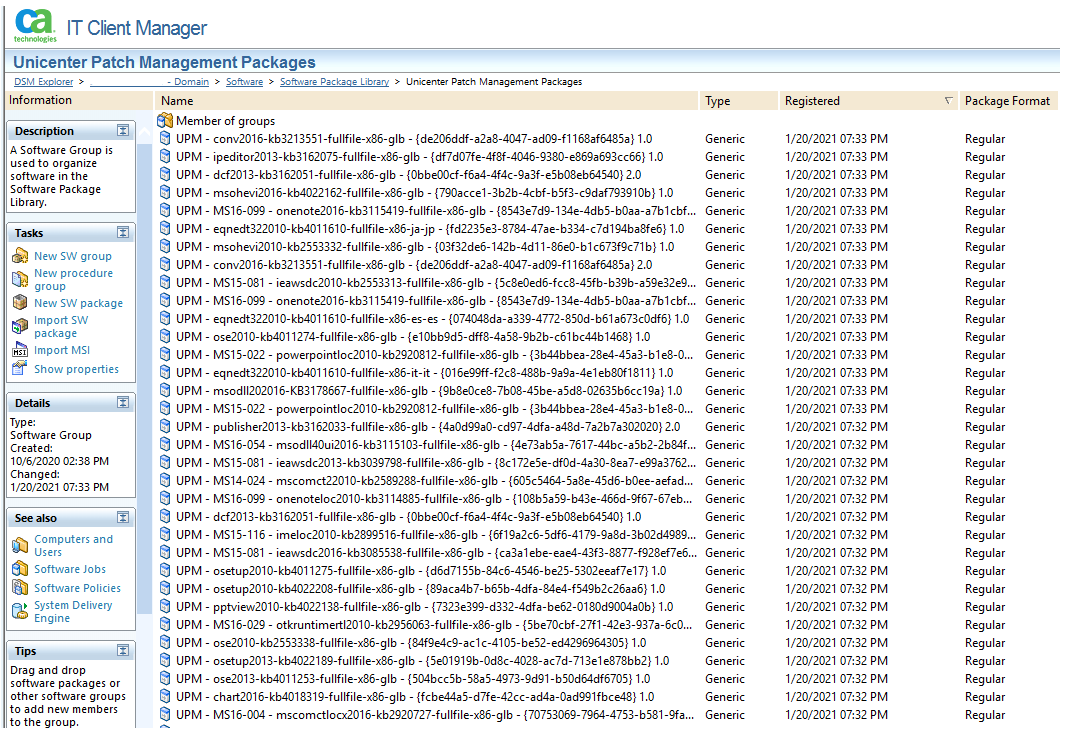
Task: Select UPM eqnedt322010 it-it package row
Action: point(607,373)
